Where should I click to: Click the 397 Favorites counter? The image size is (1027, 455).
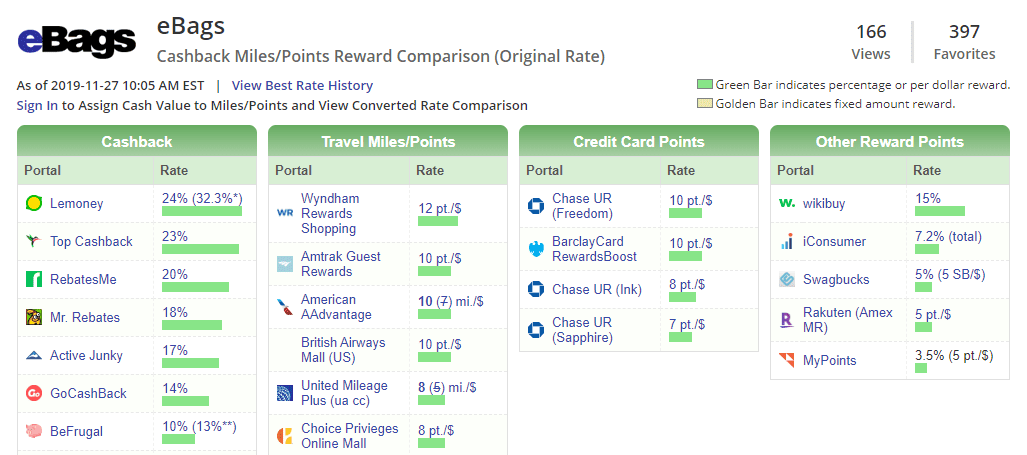964,42
